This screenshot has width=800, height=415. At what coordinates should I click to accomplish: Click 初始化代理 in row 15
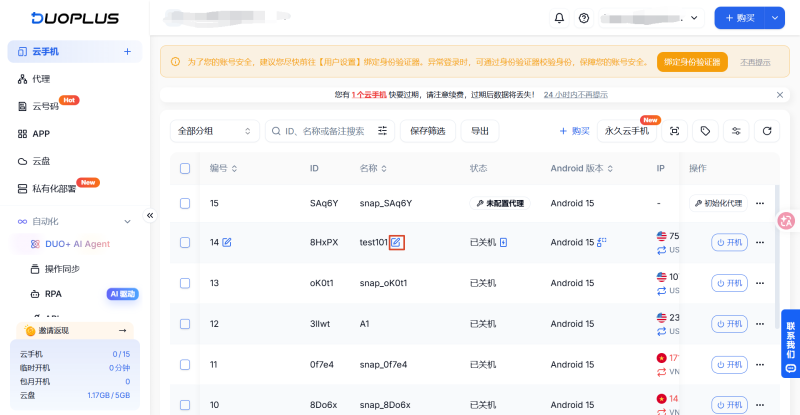718,203
